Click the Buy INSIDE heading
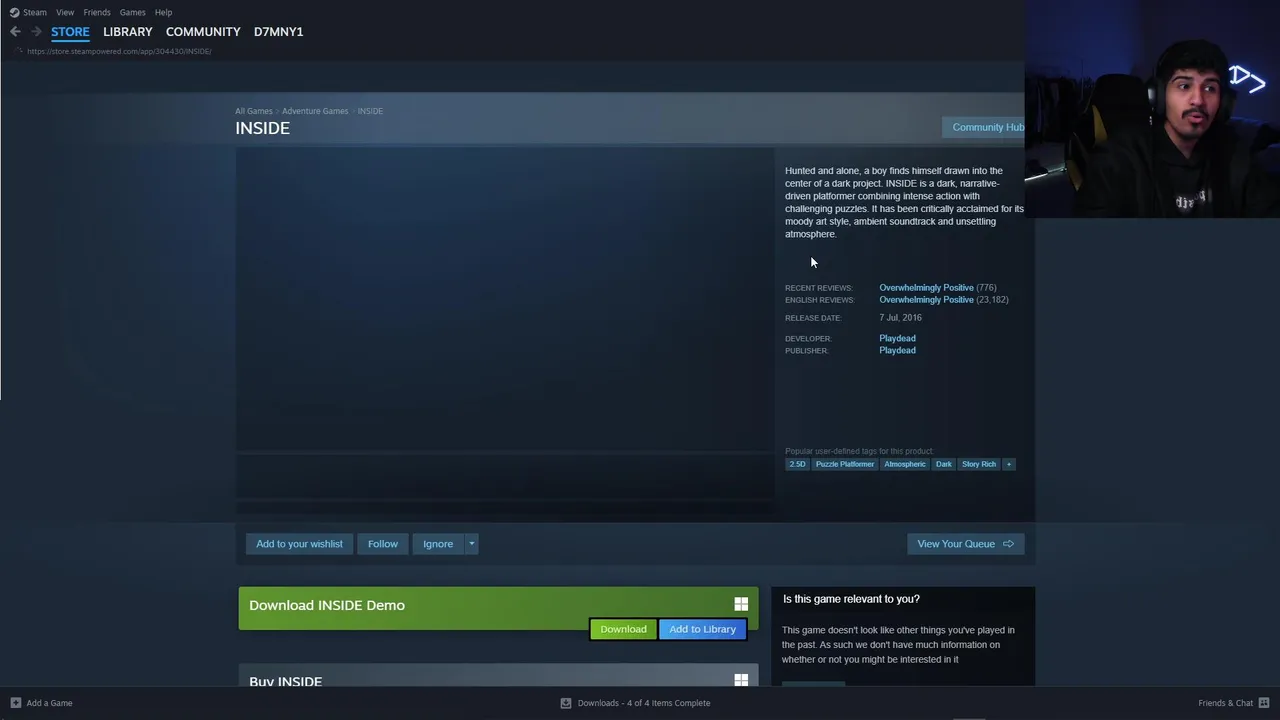Image resolution: width=1280 pixels, height=720 pixels. pyautogui.click(x=285, y=681)
